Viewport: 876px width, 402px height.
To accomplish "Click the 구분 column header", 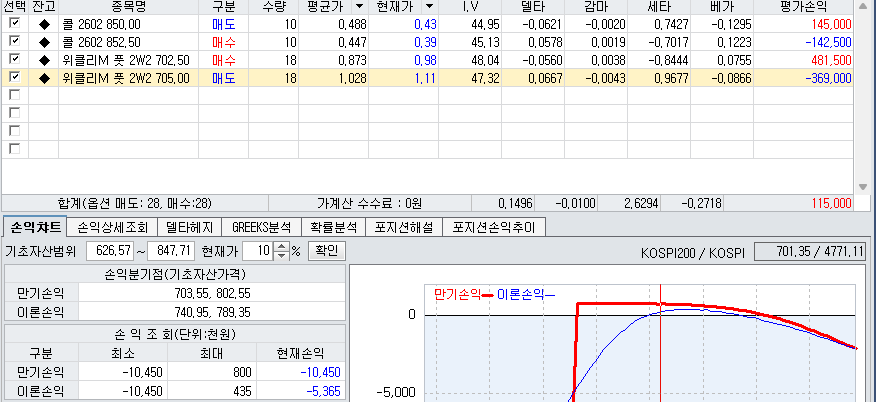I will [223, 6].
